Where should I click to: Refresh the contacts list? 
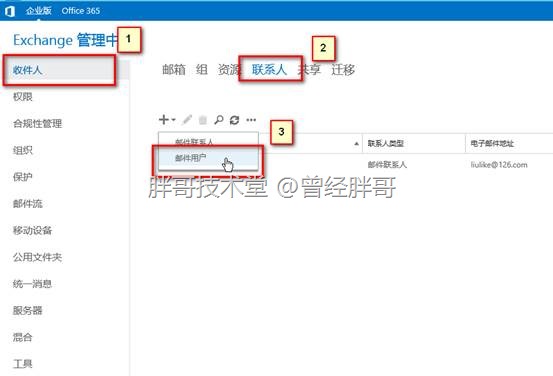pyautogui.click(x=235, y=120)
